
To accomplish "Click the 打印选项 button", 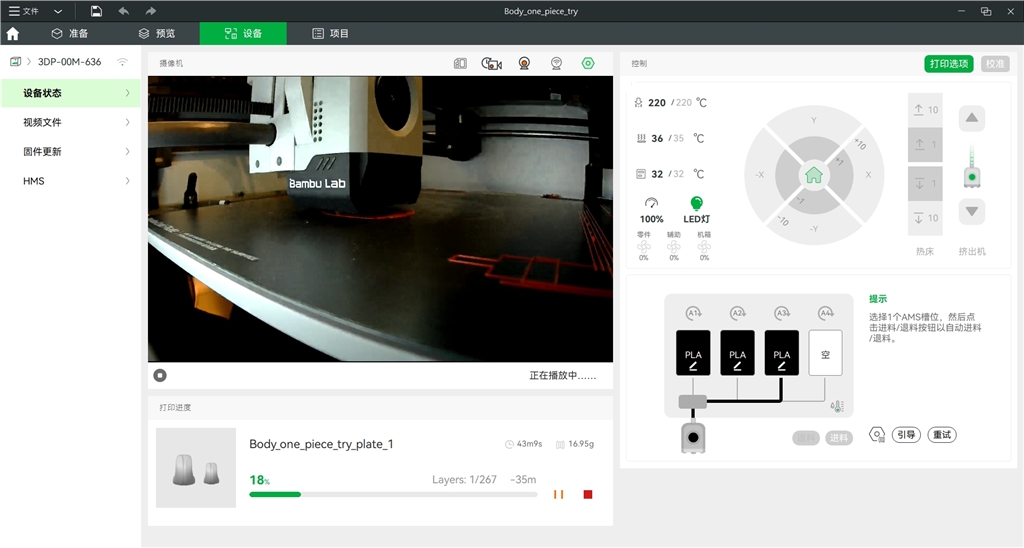I will tap(948, 63).
